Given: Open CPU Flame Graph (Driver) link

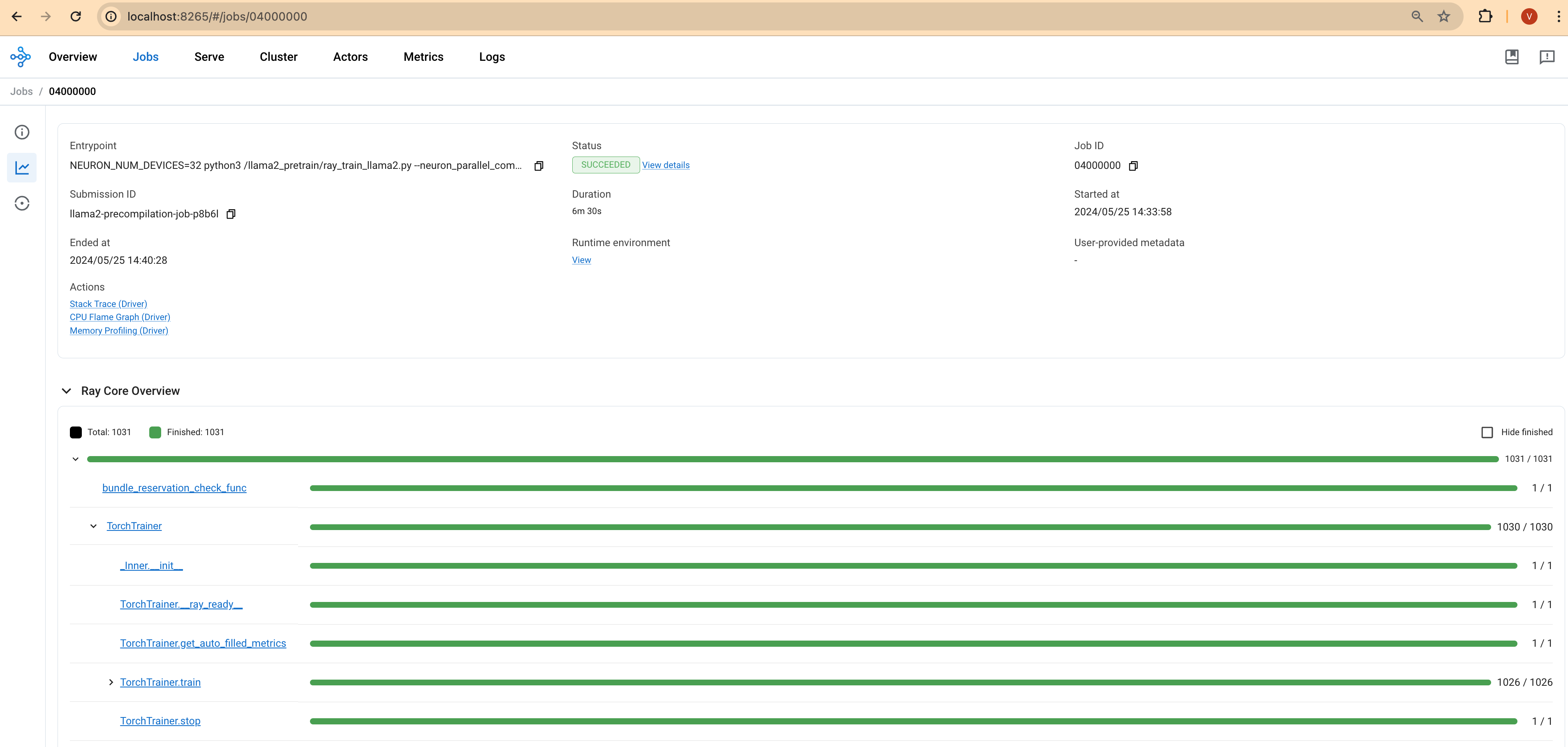Looking at the screenshot, I should tap(119, 317).
